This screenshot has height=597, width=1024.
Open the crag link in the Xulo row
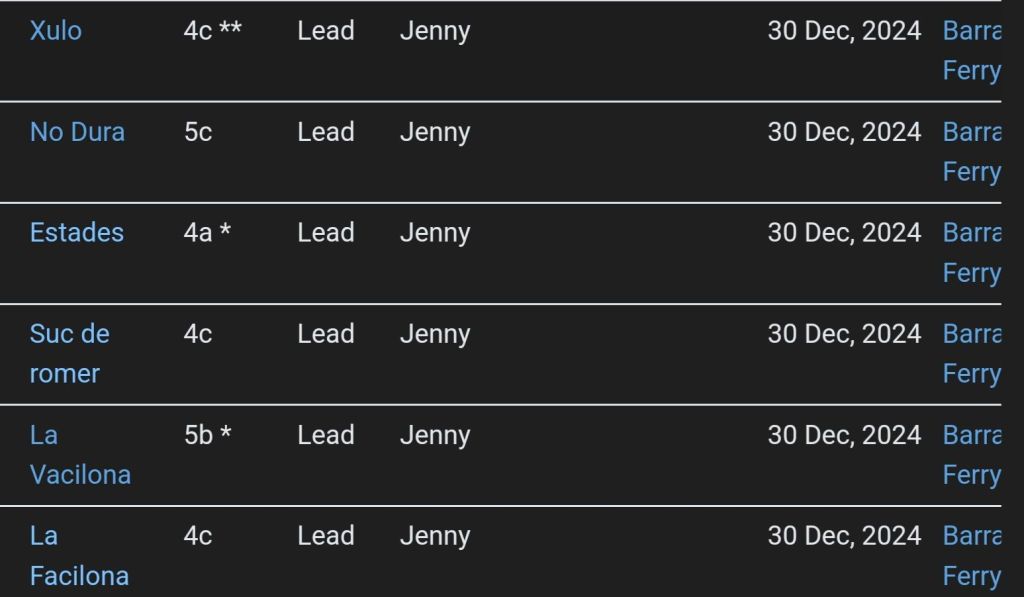971,50
